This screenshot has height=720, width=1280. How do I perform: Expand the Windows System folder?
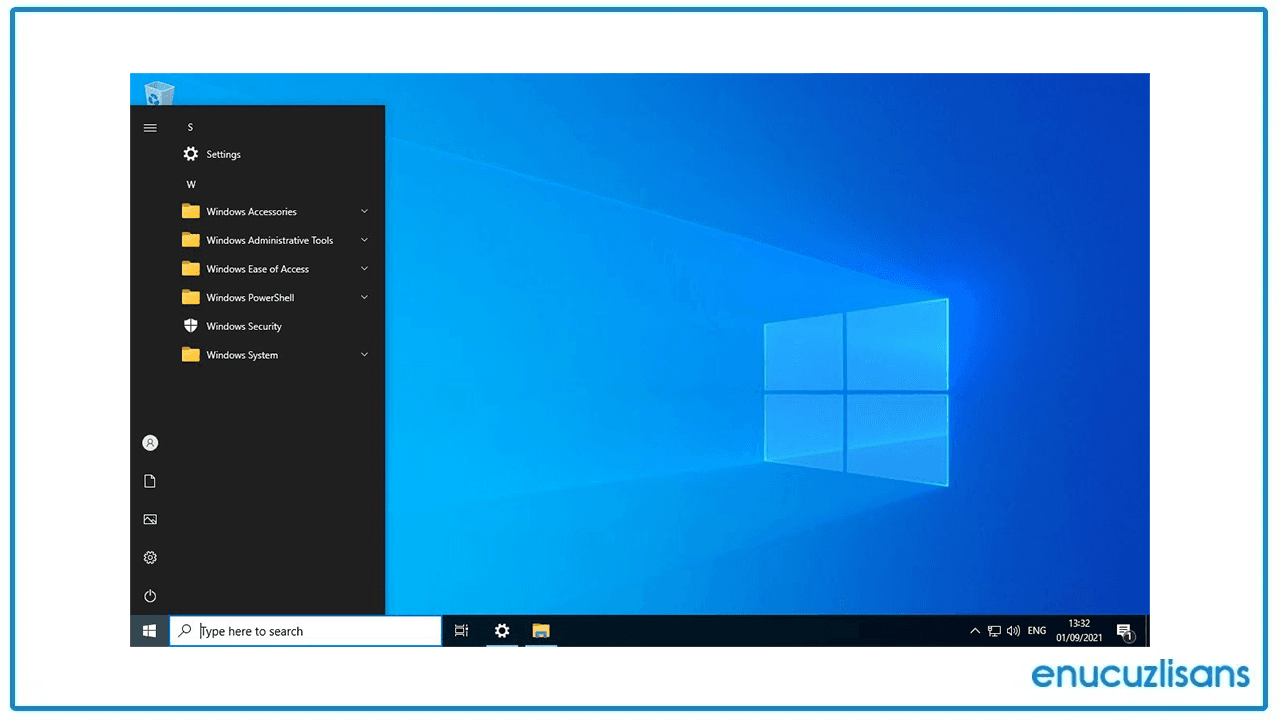277,355
